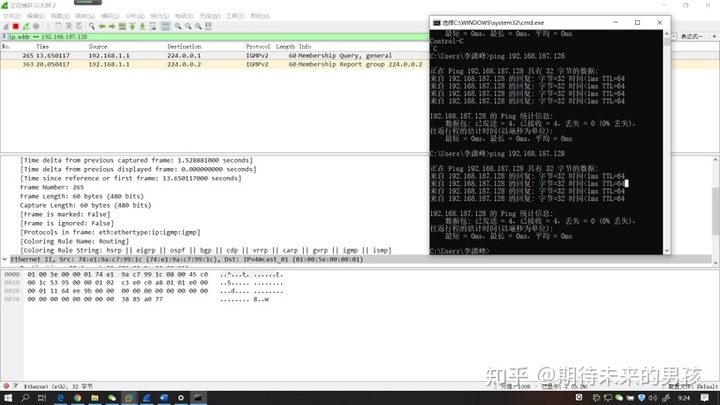
Task: Stop the running capture with red square
Action: [16, 27]
